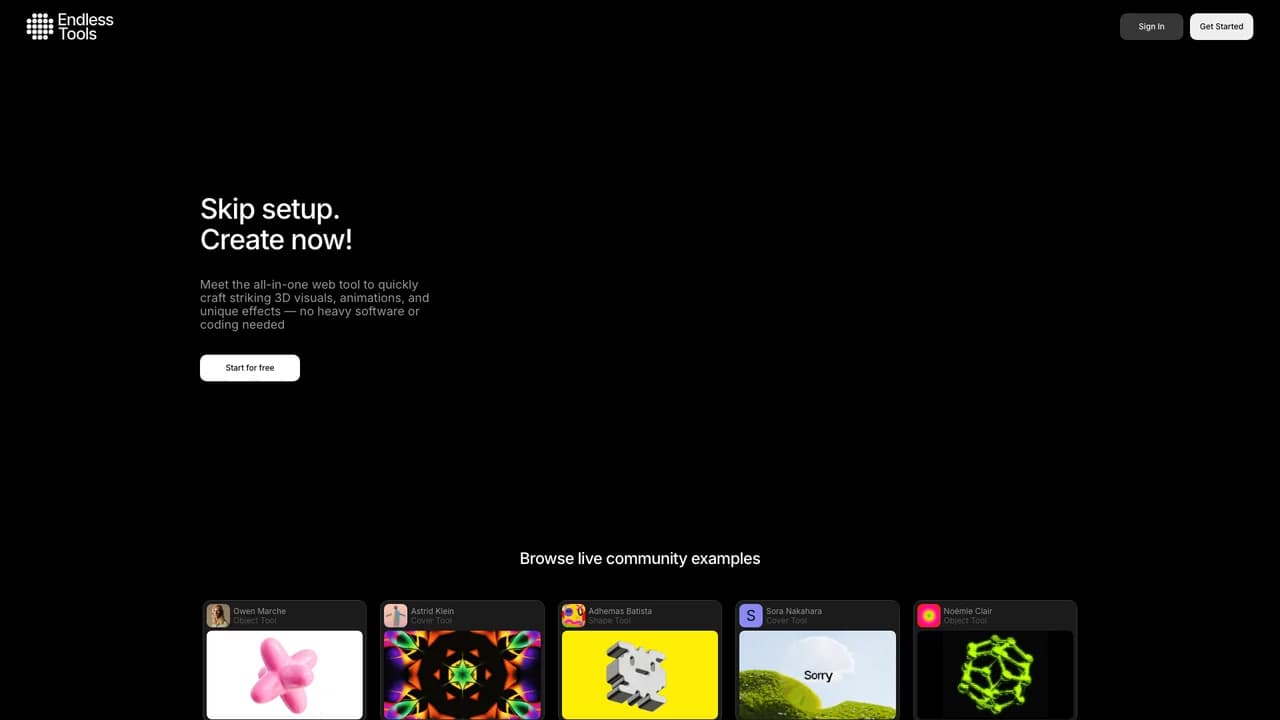
Task: Click the "Skip setup. Create now!" headline
Action: [x=276, y=224]
